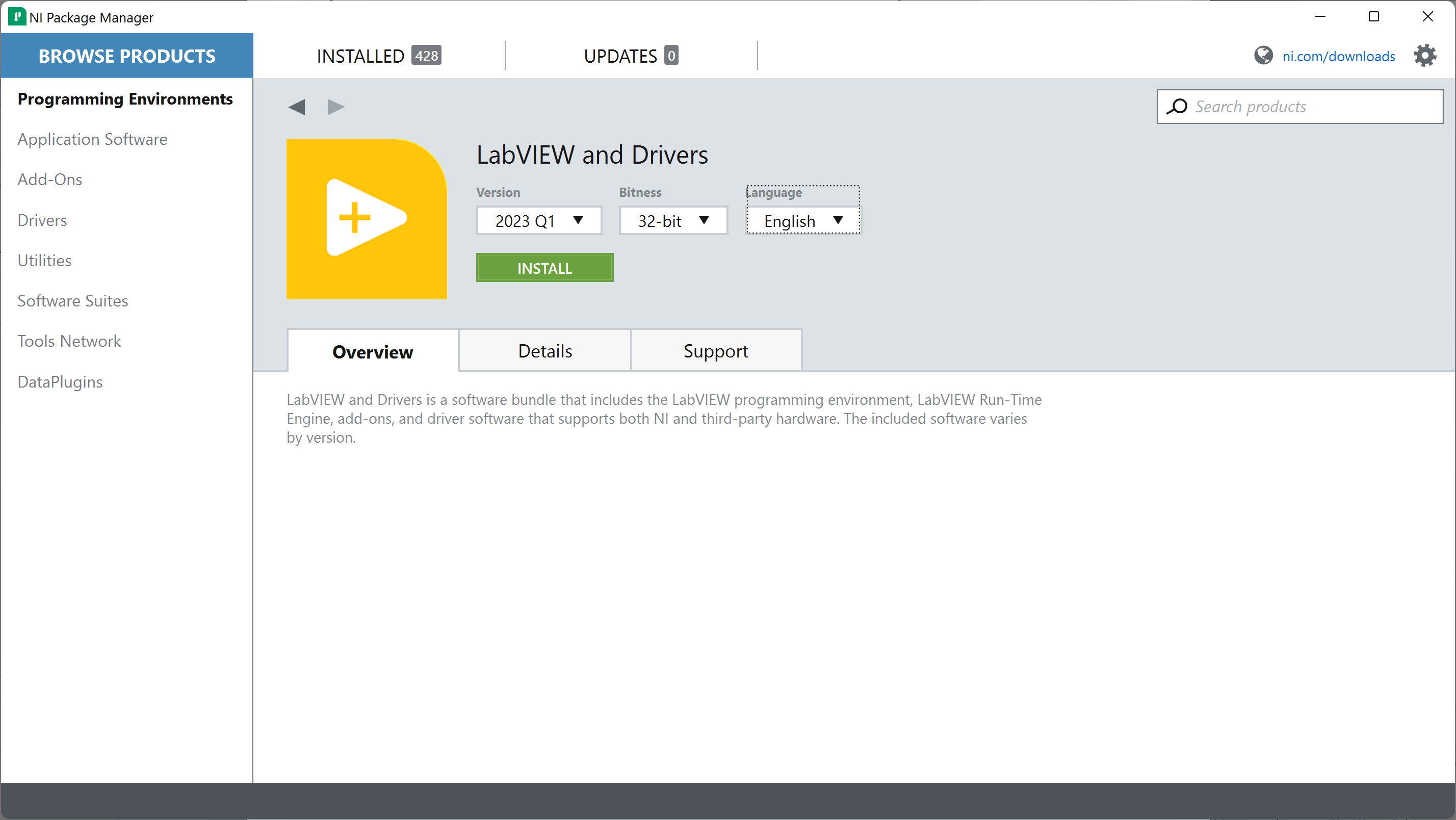Expand the Bitness dropdown set to 32-bit

[x=672, y=220]
